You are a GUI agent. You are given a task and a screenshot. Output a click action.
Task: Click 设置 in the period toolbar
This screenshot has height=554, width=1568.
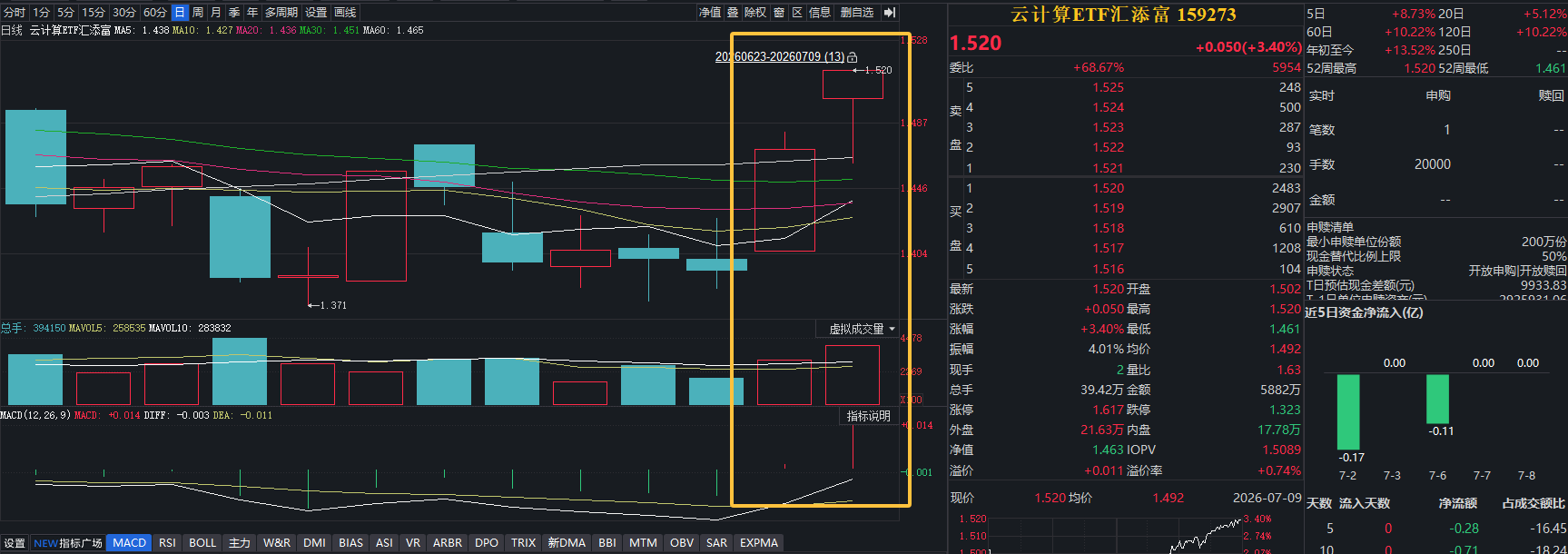[x=316, y=12]
